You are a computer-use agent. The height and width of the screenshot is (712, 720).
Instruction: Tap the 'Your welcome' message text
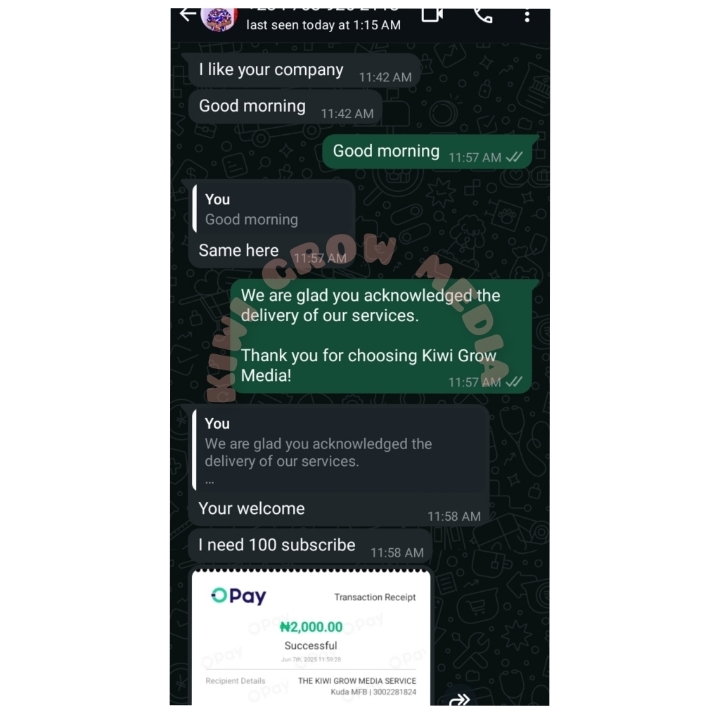[252, 509]
